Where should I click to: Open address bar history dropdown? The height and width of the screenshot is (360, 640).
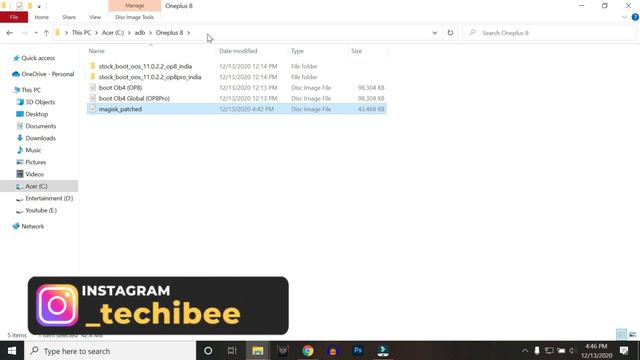coord(435,33)
